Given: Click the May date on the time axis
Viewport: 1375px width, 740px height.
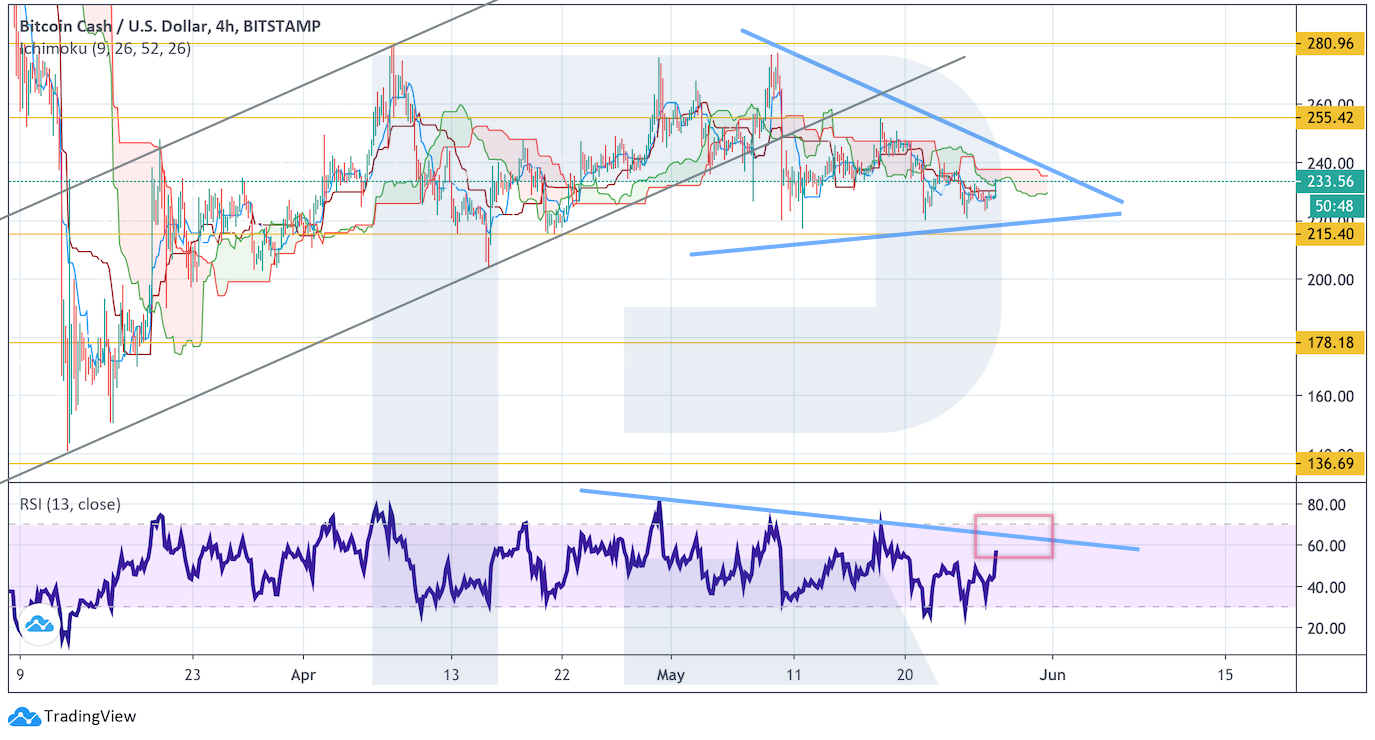Looking at the screenshot, I should [671, 675].
